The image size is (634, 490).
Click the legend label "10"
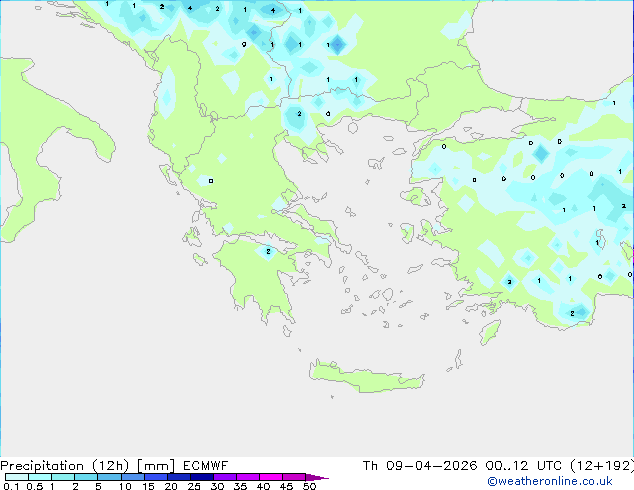click(125, 486)
